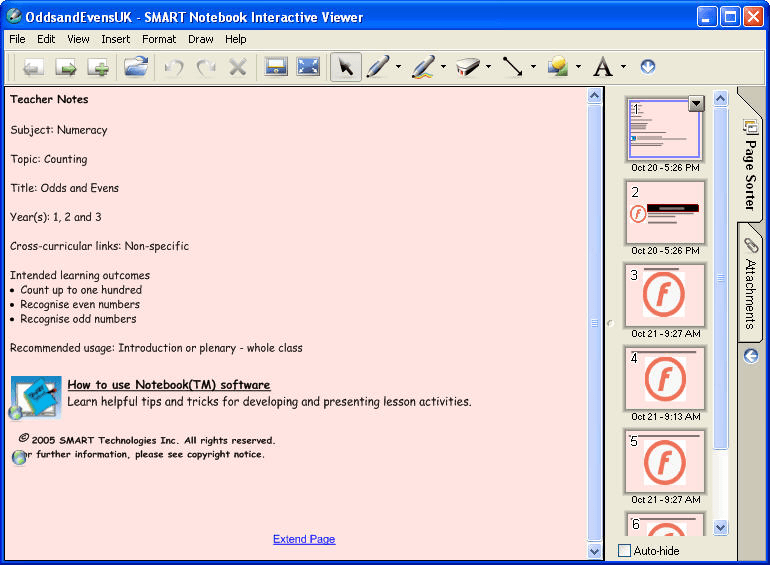Image resolution: width=770 pixels, height=565 pixels.
Task: Go to the next page using the green arrow
Action: tap(66, 67)
